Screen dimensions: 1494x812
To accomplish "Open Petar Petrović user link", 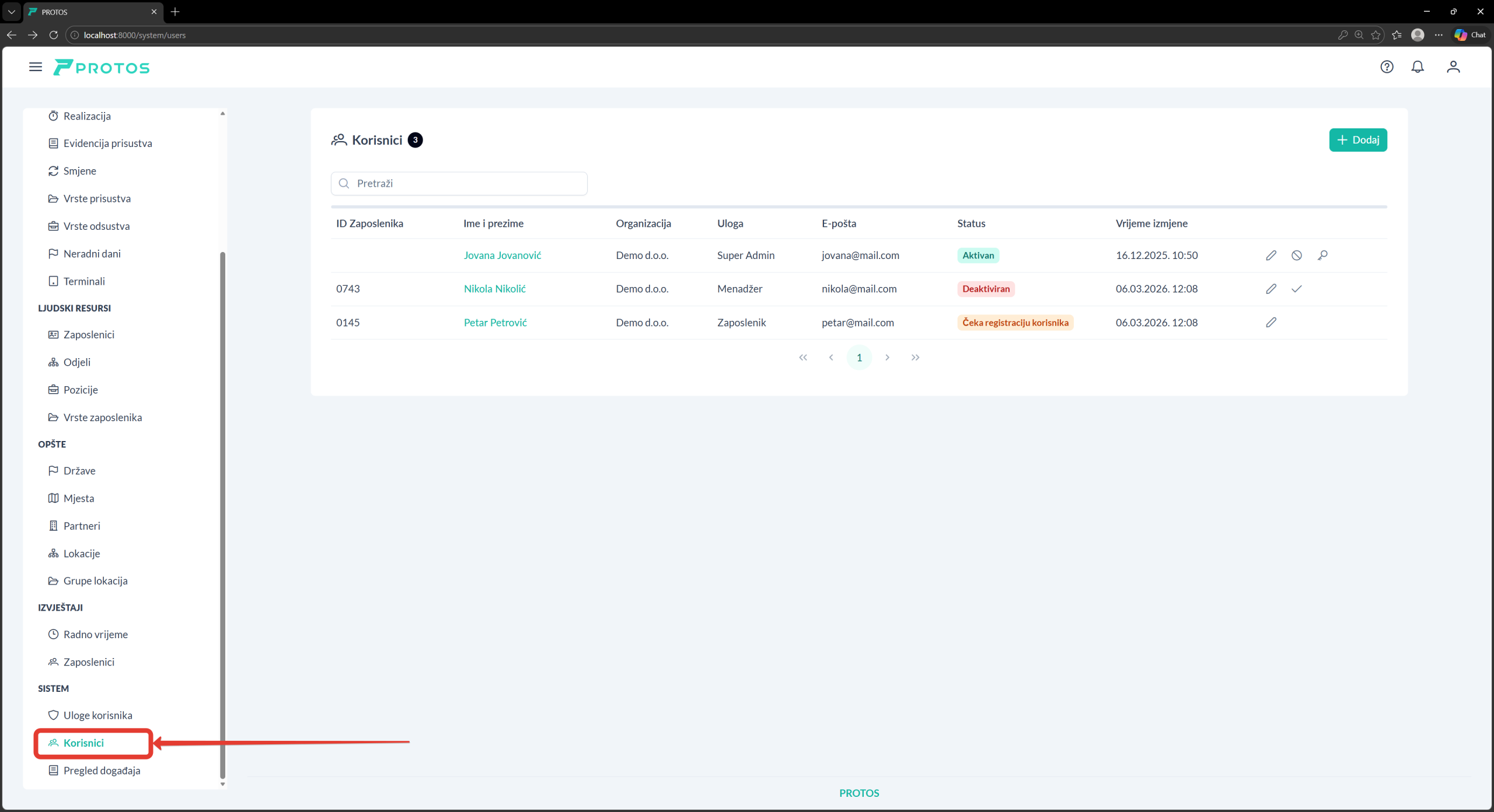I will (x=495, y=323).
